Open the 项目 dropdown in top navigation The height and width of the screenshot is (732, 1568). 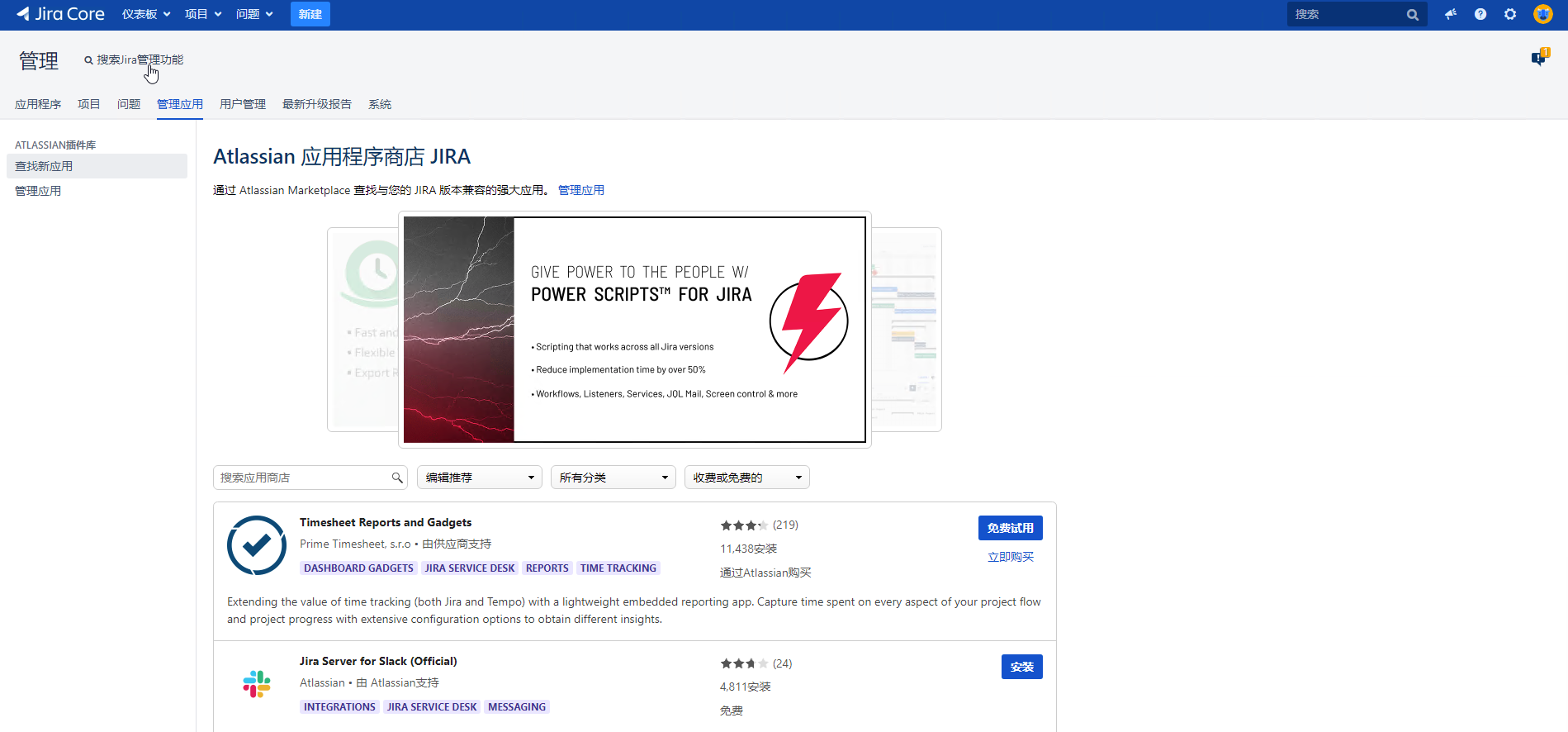pos(203,14)
